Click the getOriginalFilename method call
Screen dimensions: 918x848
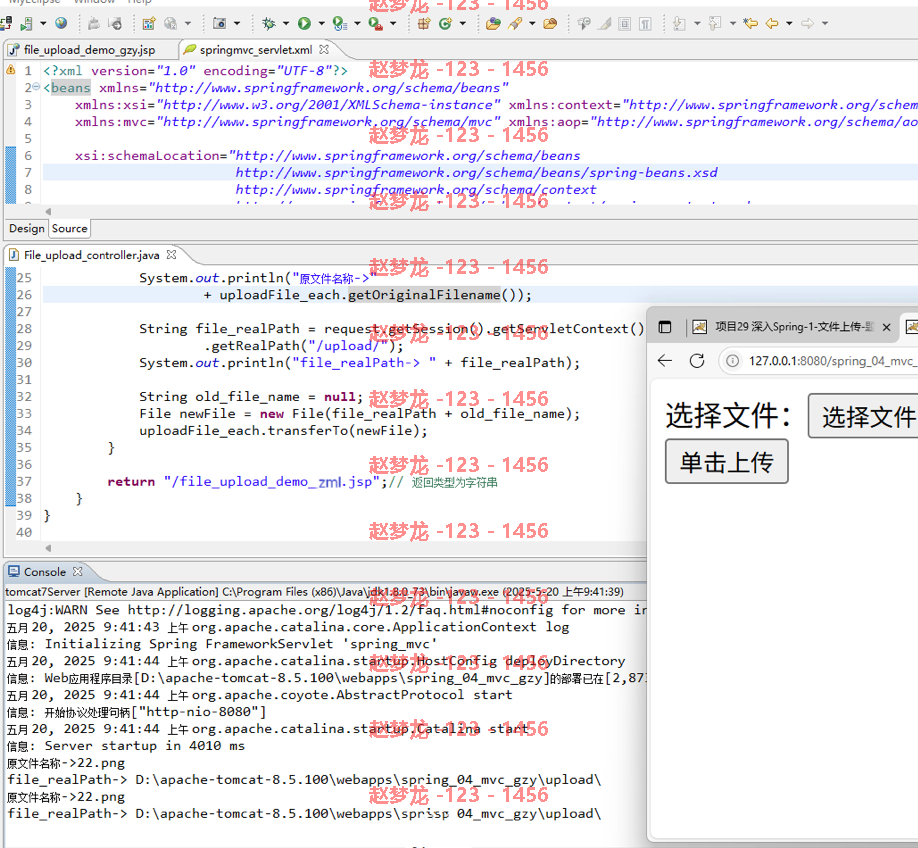click(x=424, y=295)
